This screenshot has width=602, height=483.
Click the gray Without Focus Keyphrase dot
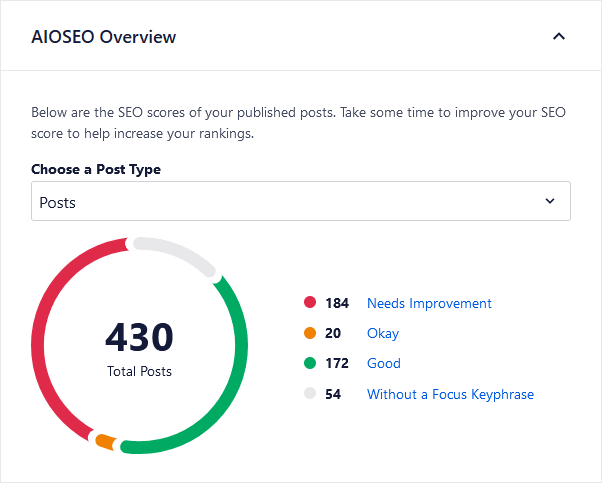310,394
